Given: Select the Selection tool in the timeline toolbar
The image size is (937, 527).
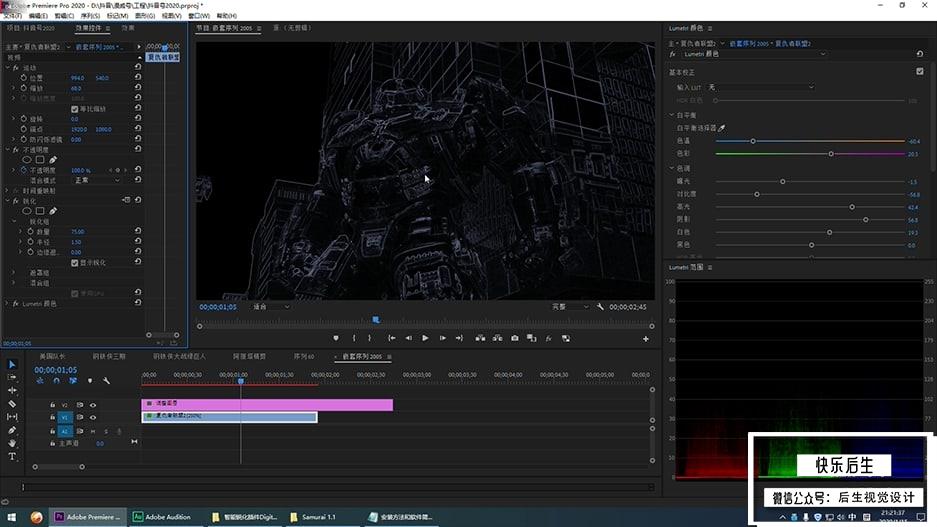Looking at the screenshot, I should pyautogui.click(x=12, y=364).
